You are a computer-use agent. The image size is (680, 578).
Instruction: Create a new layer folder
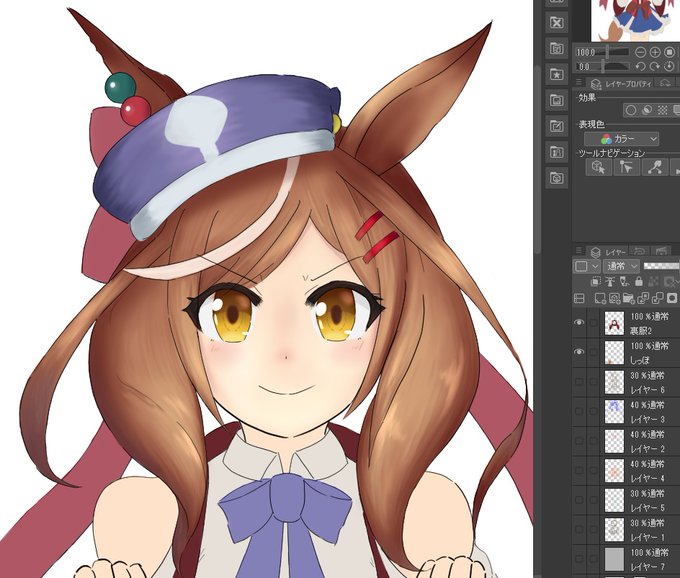click(x=629, y=298)
